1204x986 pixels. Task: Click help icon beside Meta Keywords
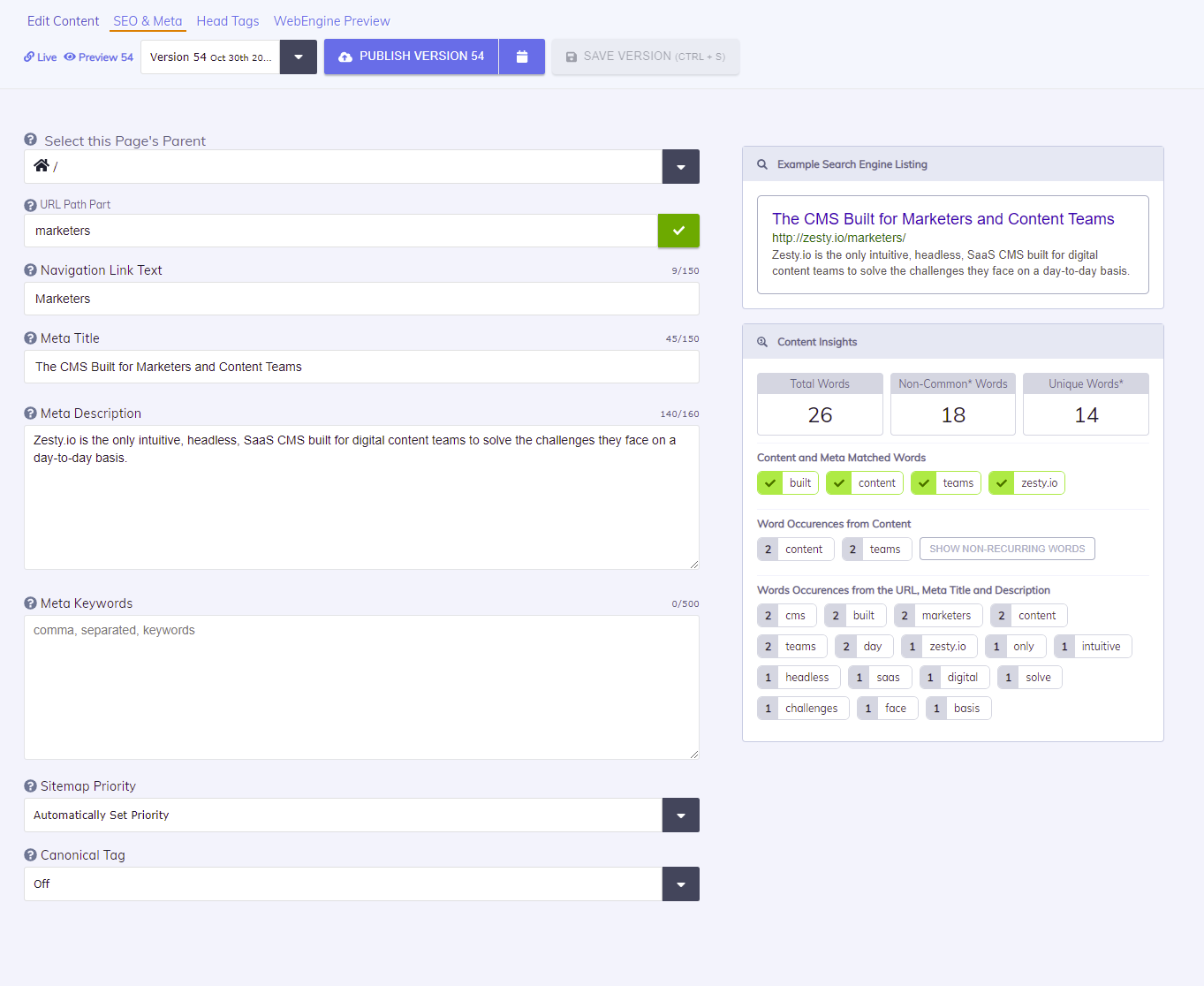tap(30, 603)
